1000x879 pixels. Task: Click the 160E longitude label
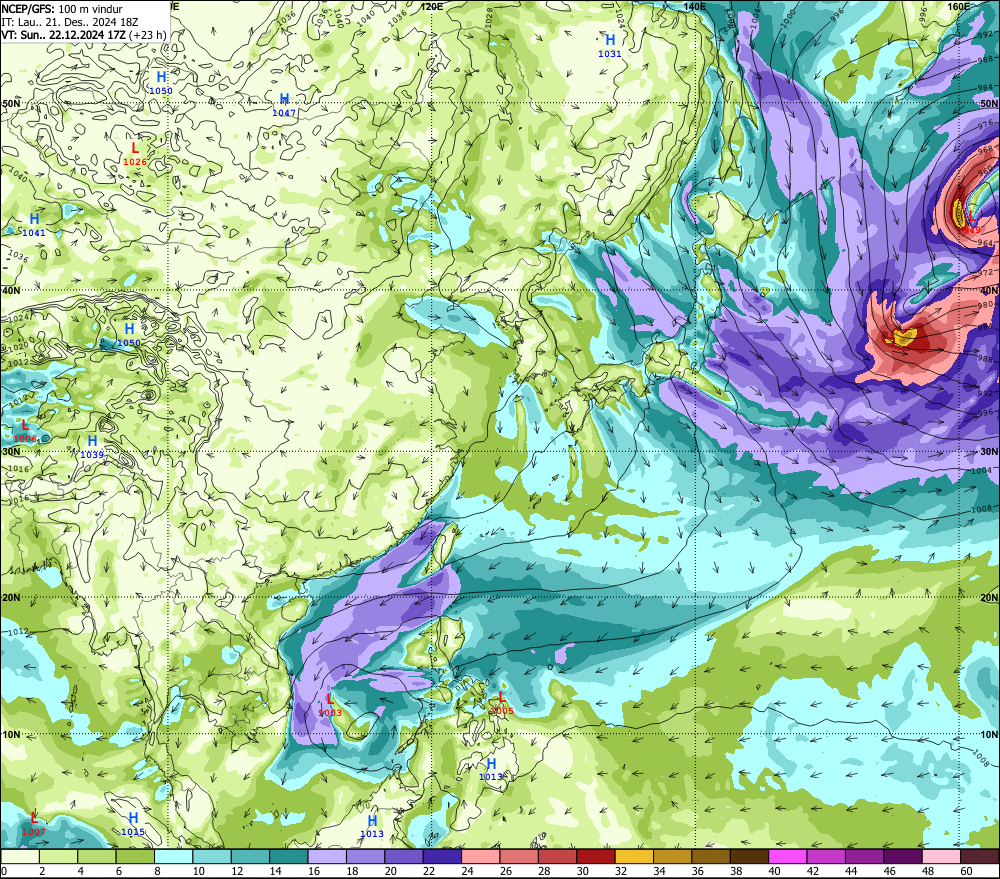click(959, 6)
